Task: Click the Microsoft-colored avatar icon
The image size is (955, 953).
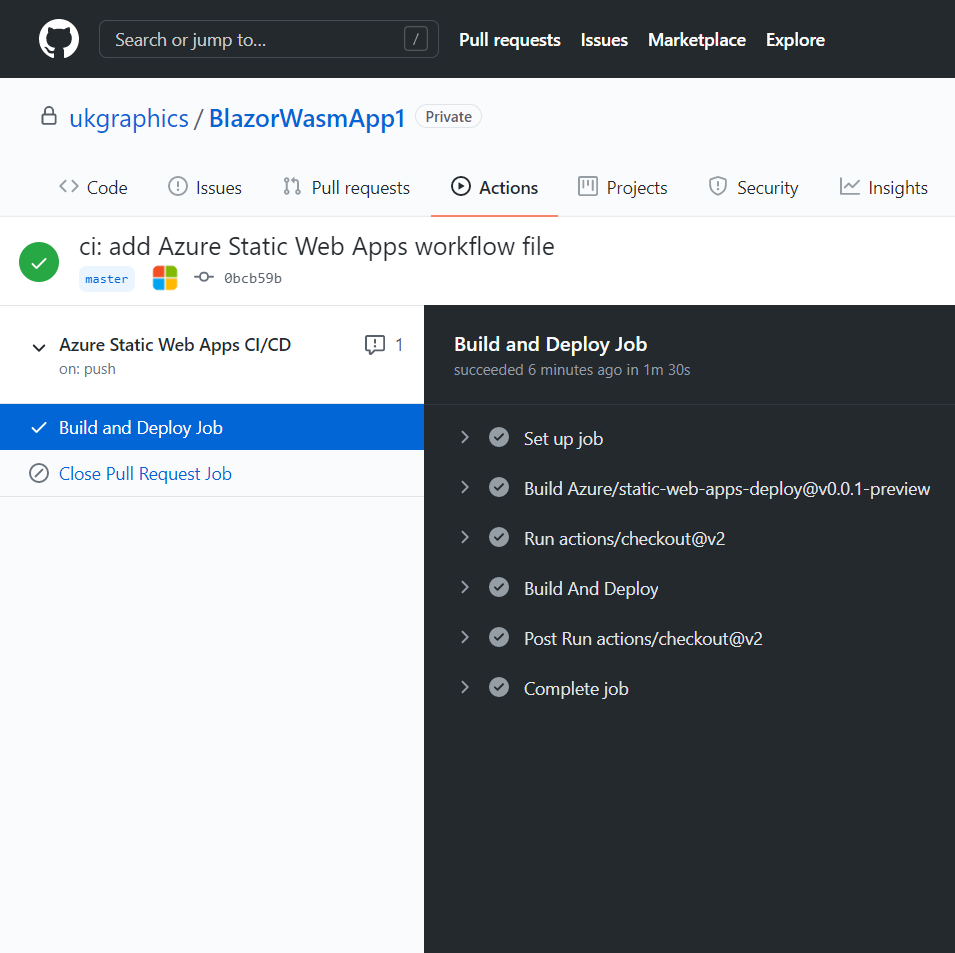Action: 164,278
